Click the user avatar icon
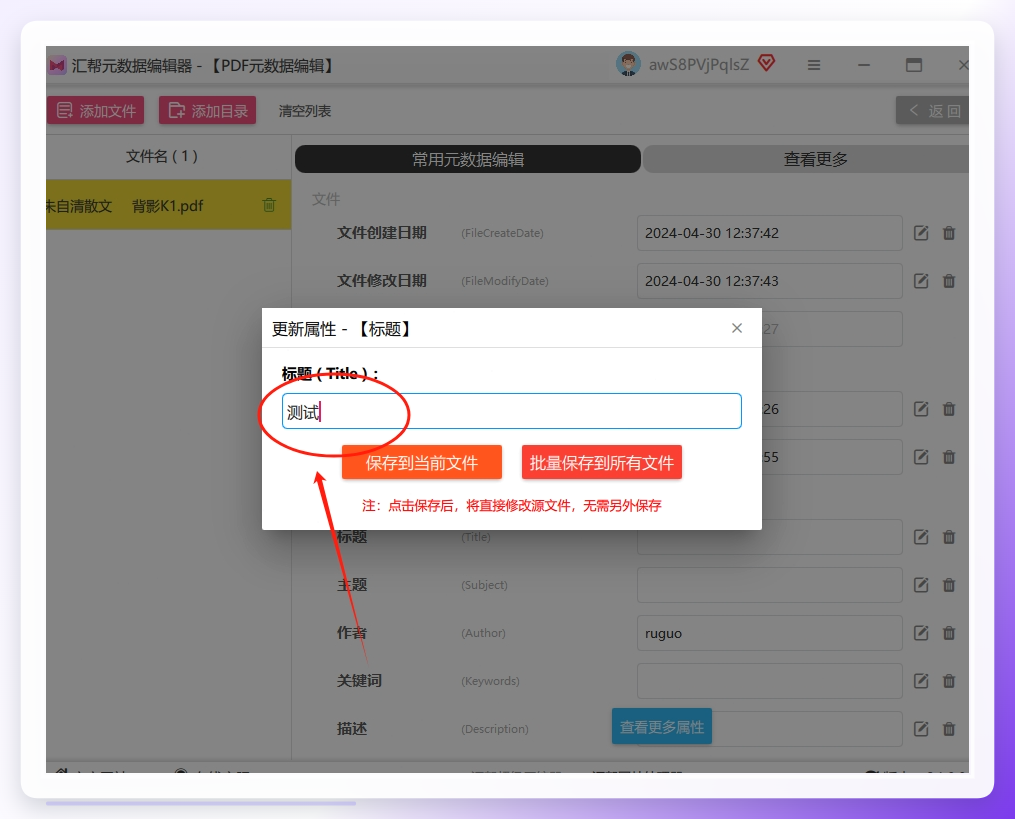1015x819 pixels. [628, 64]
